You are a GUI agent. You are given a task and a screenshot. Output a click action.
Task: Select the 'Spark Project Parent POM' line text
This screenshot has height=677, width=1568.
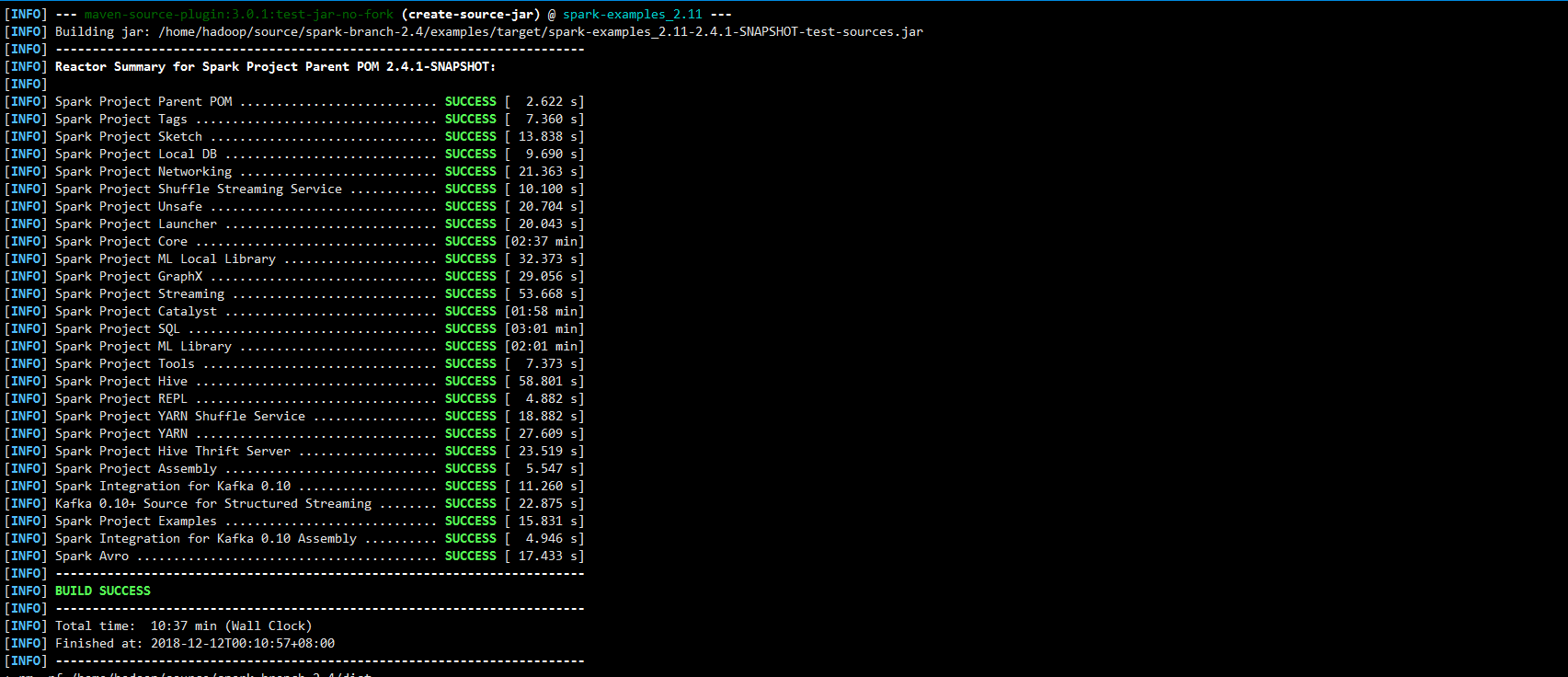[143, 102]
